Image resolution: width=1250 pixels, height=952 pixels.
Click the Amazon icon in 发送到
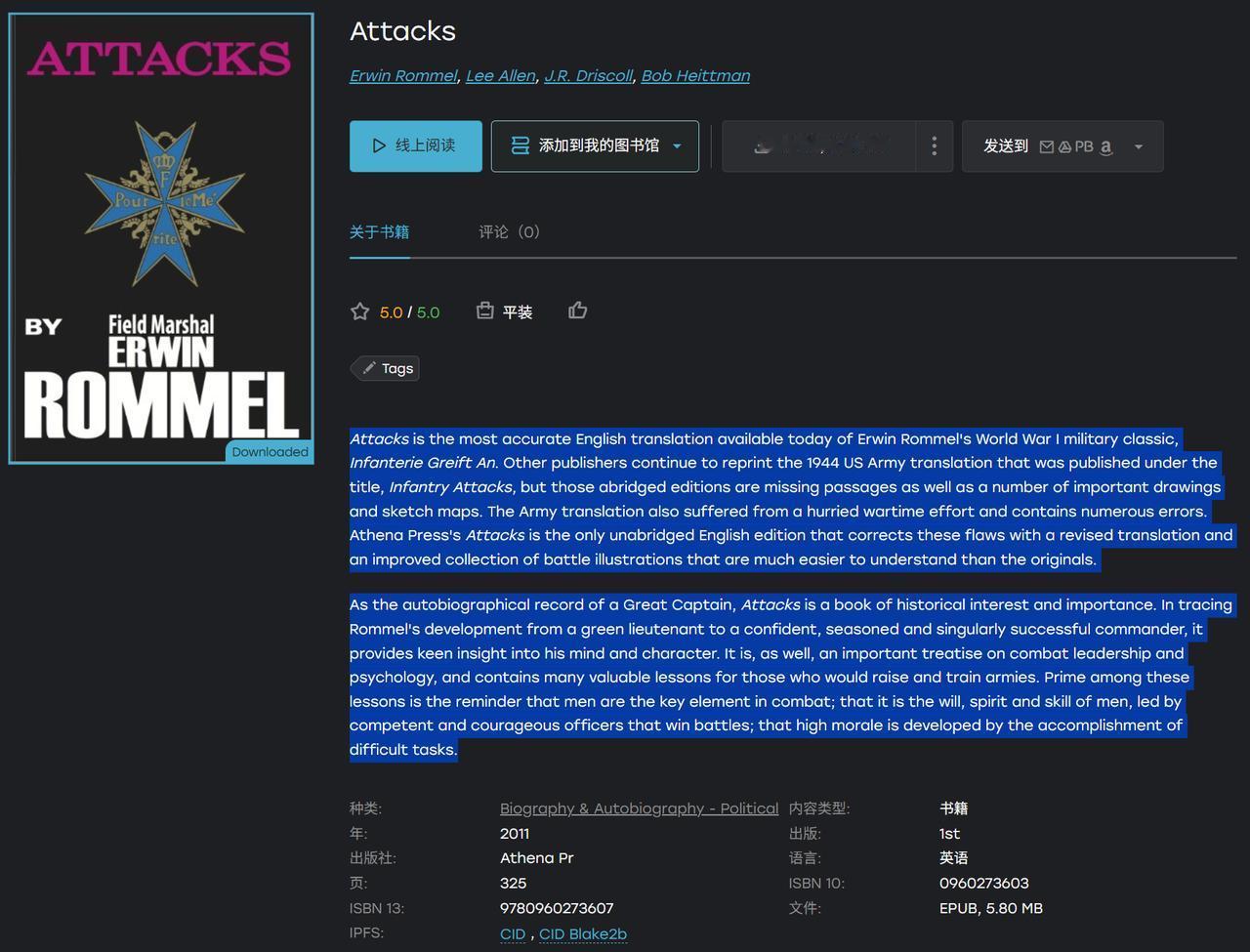(x=1106, y=146)
